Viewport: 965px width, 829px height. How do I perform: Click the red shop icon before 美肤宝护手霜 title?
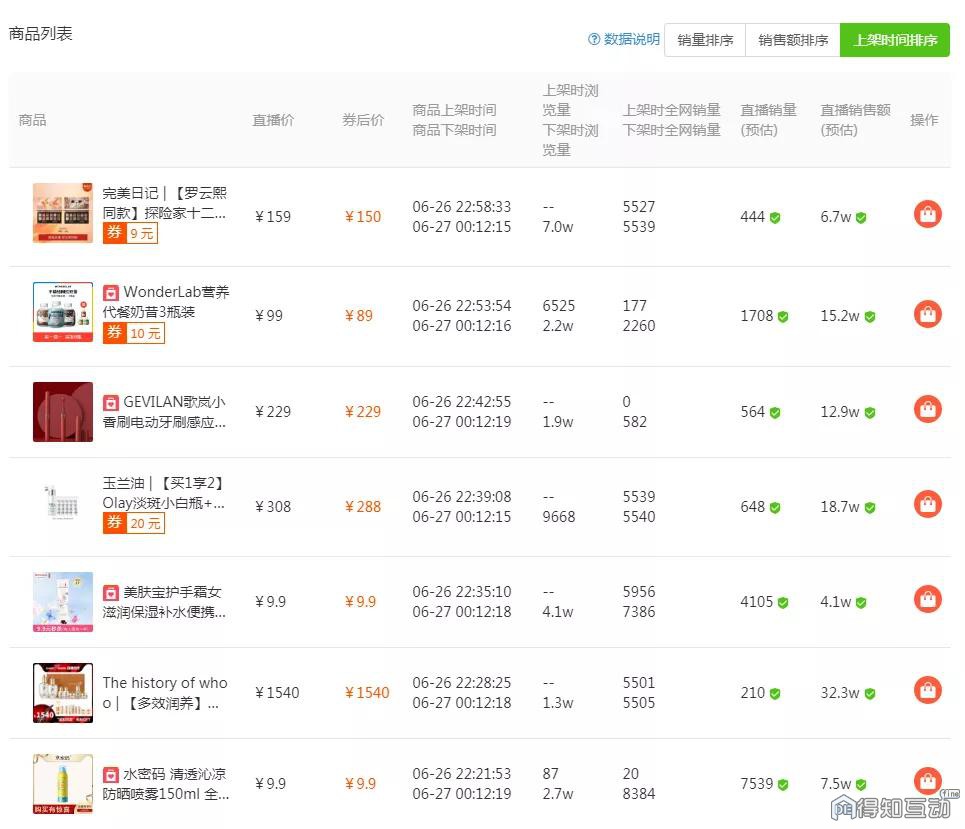click(110, 593)
